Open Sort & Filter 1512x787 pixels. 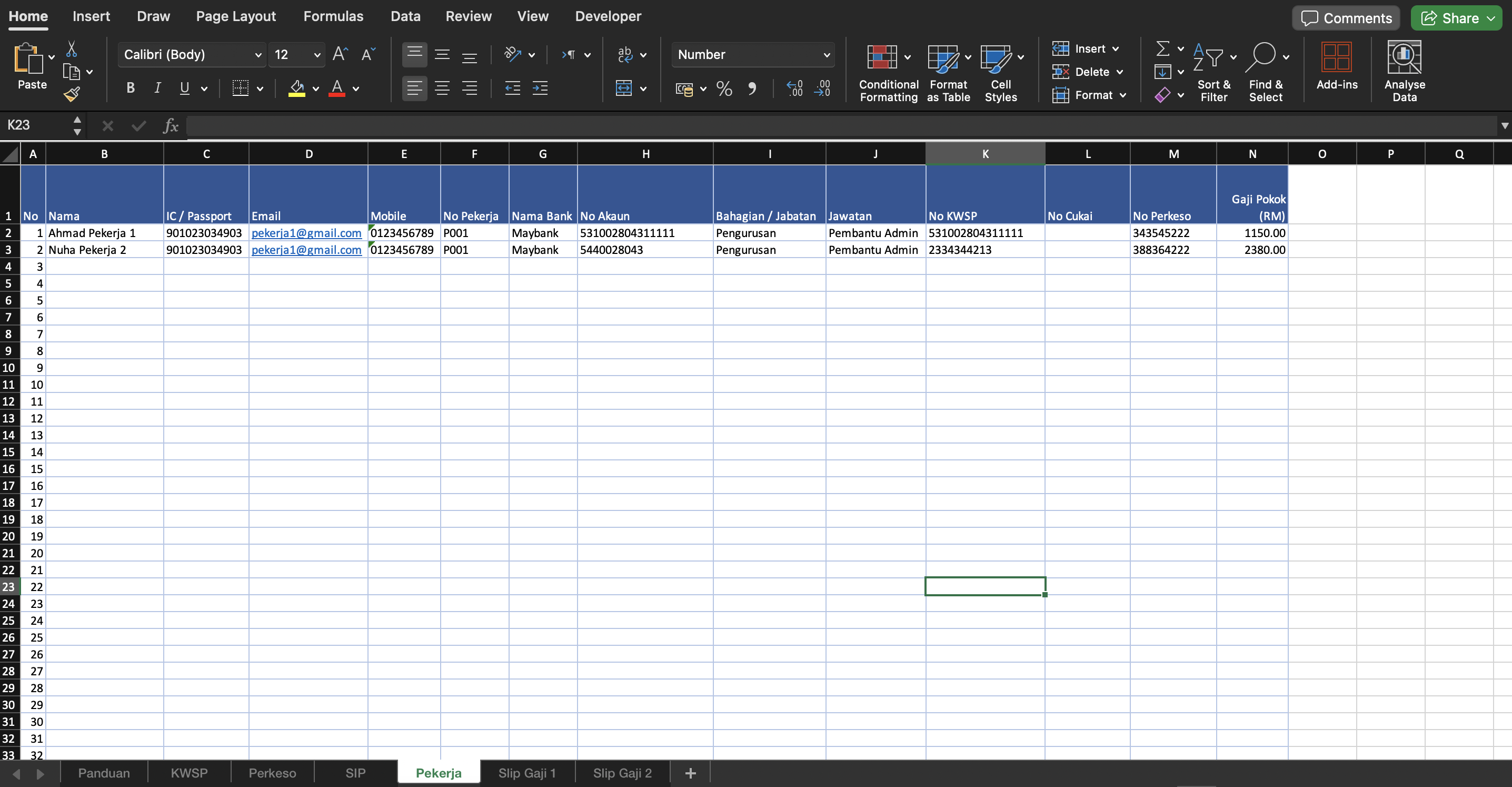pyautogui.click(x=1213, y=73)
